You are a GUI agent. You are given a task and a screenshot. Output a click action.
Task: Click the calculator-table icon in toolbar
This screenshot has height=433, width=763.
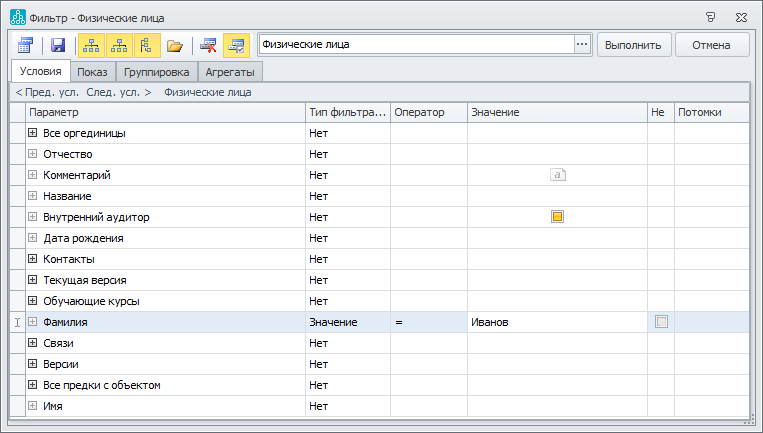[25, 45]
